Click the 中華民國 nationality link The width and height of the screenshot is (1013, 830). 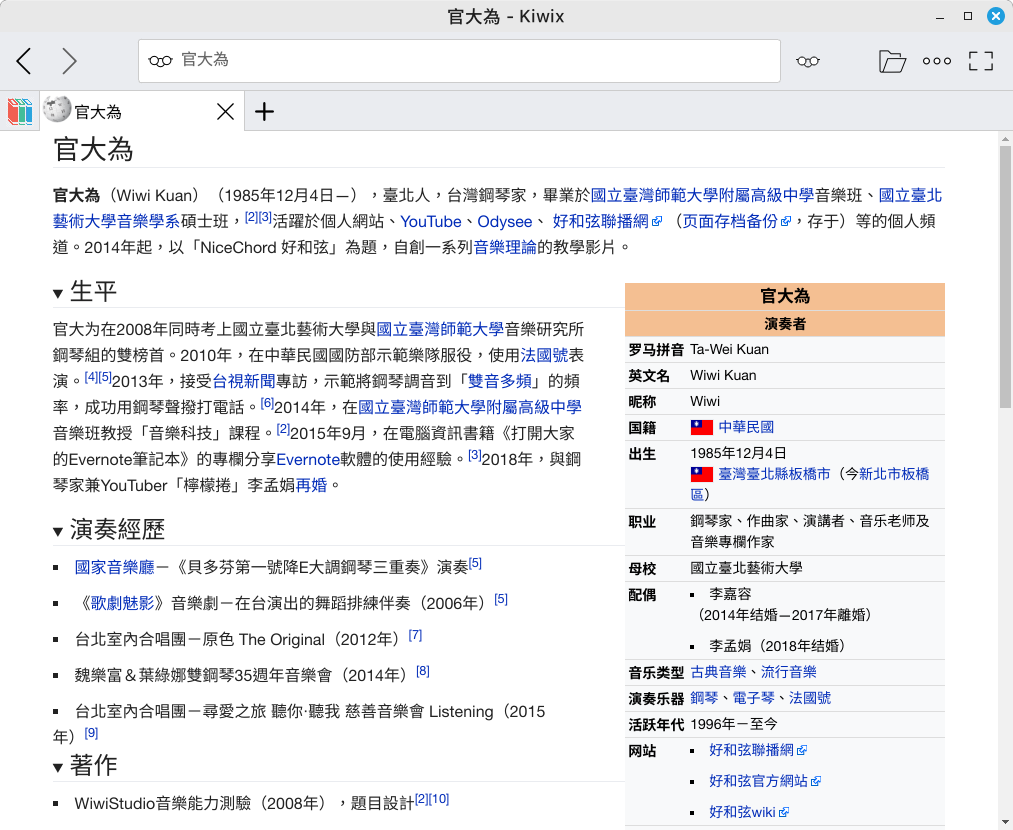point(746,427)
